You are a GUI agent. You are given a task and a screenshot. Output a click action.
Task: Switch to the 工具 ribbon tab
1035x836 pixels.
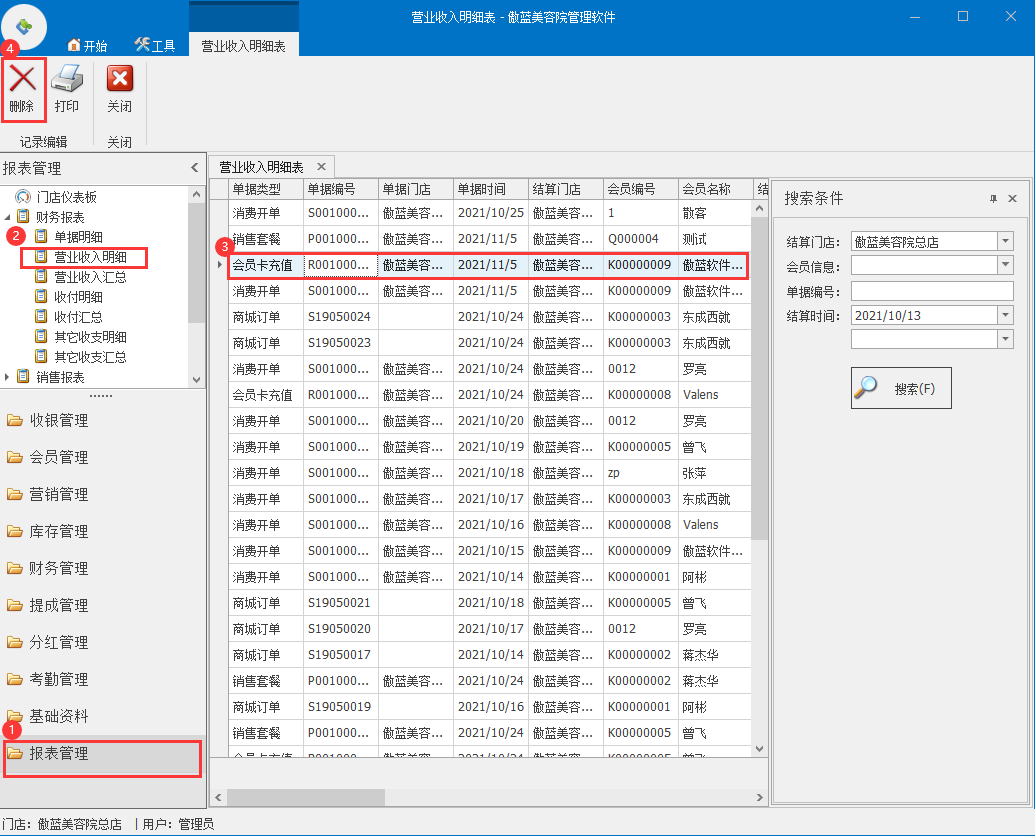coord(155,46)
